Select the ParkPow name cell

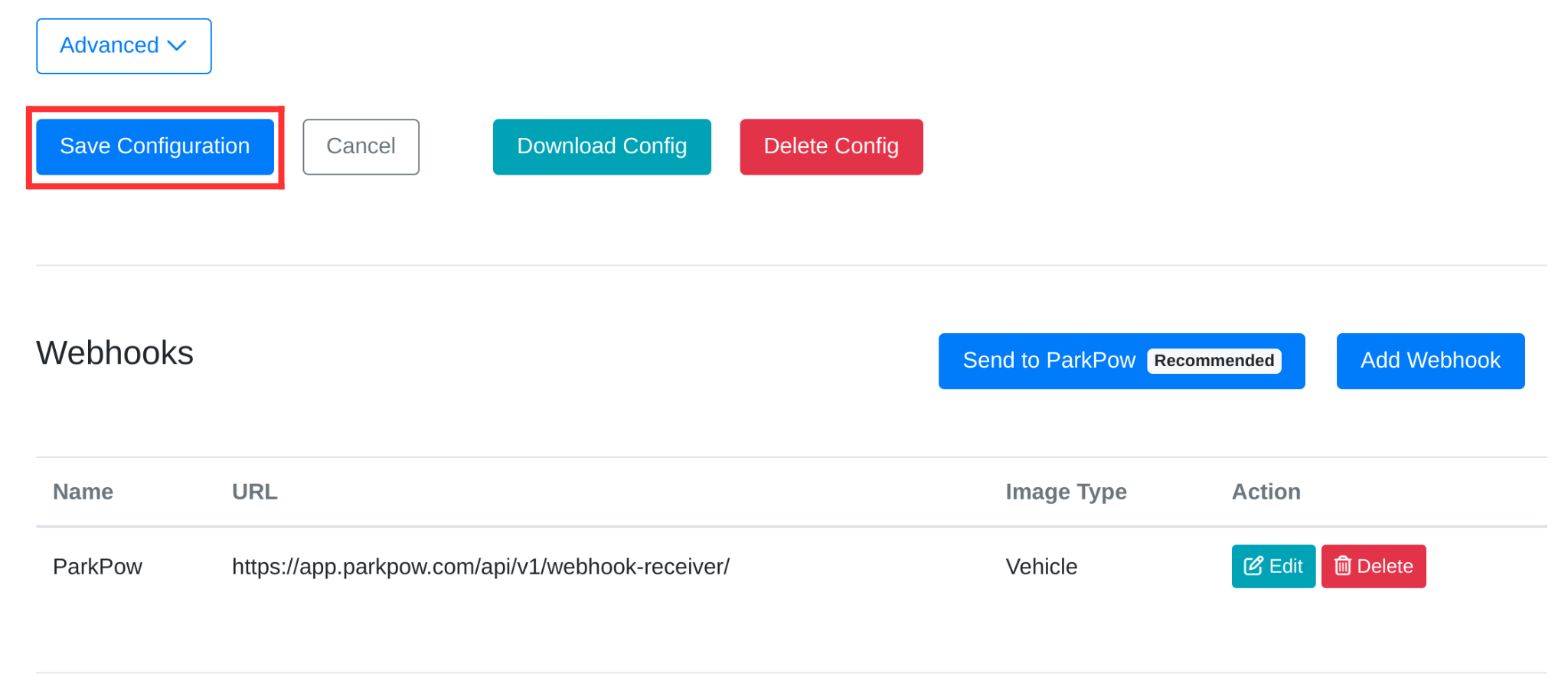click(x=97, y=567)
